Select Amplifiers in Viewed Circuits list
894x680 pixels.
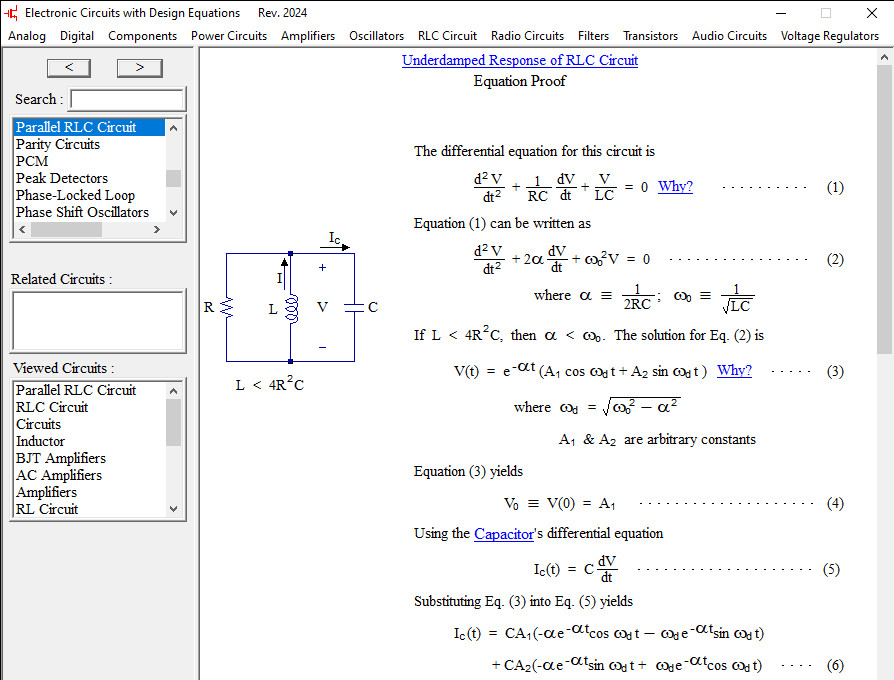(89, 493)
